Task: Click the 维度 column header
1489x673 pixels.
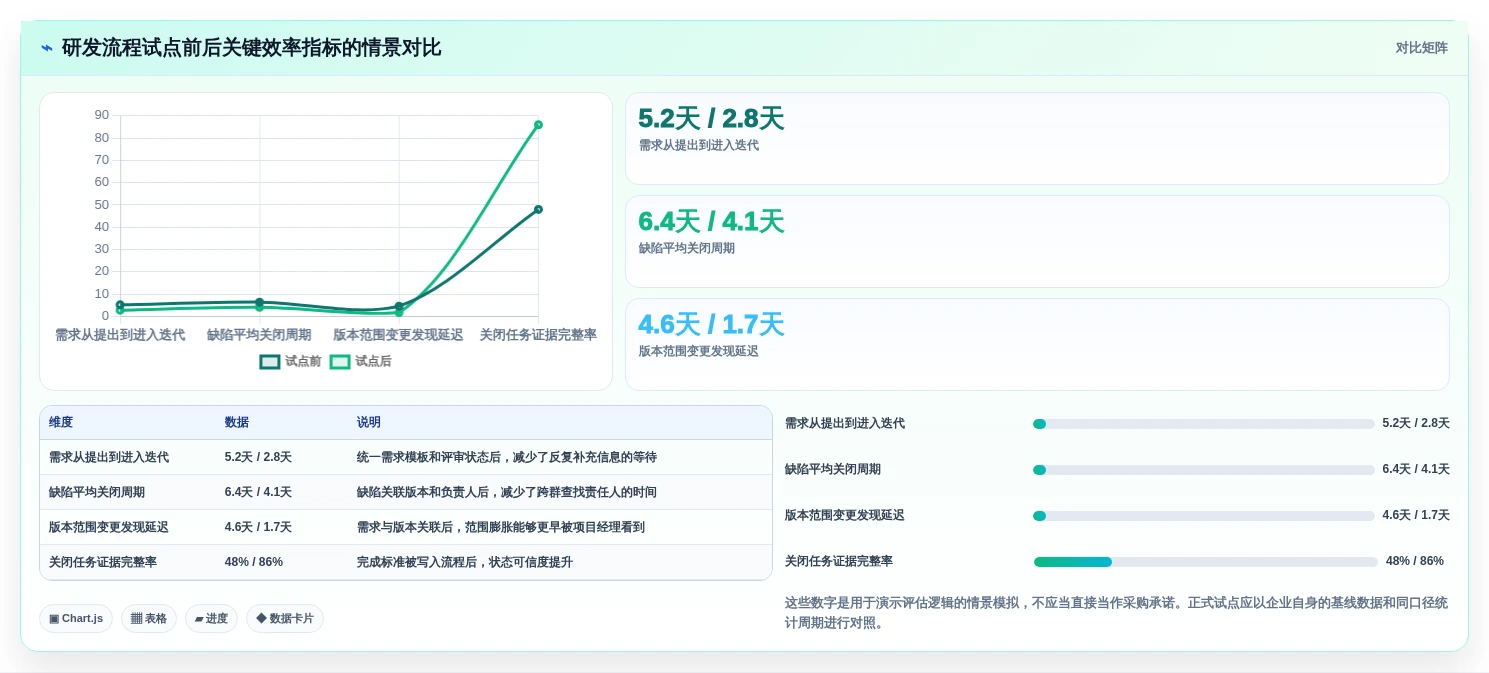Action: (61, 423)
